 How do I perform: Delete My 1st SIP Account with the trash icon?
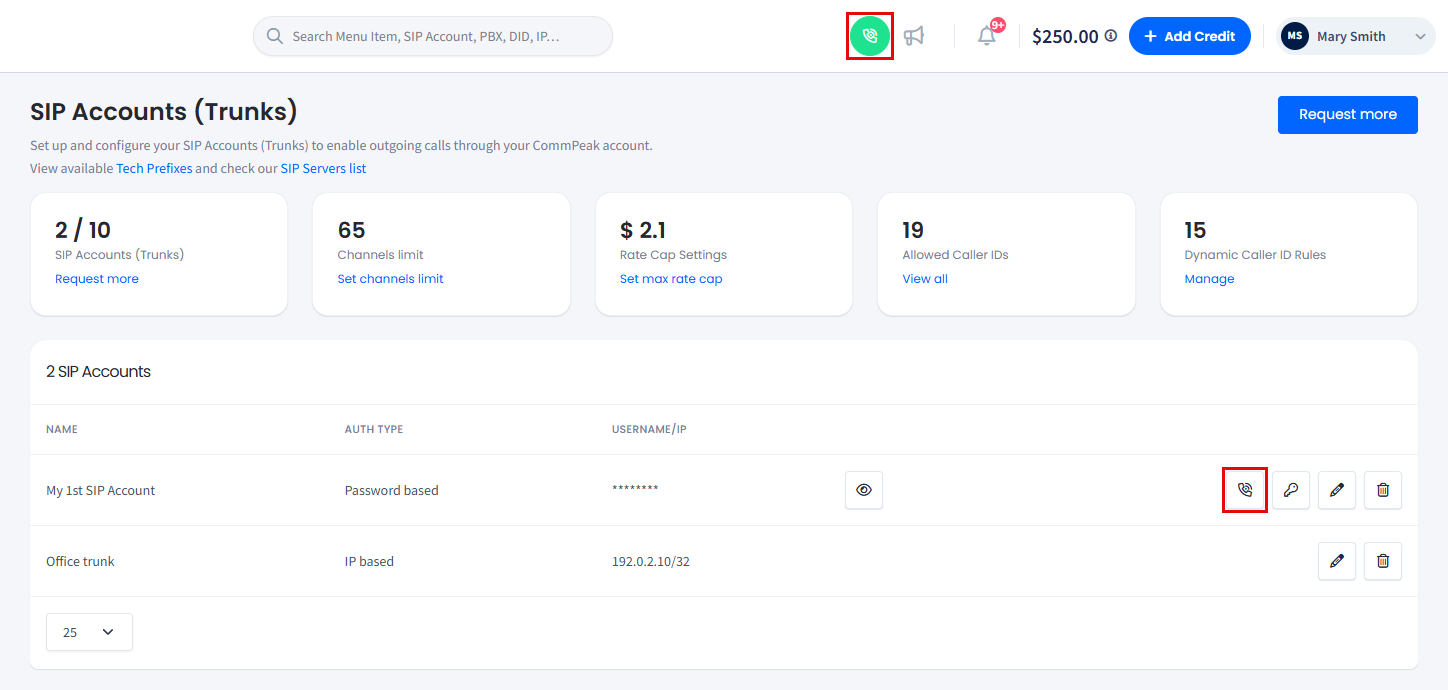[x=1383, y=490]
